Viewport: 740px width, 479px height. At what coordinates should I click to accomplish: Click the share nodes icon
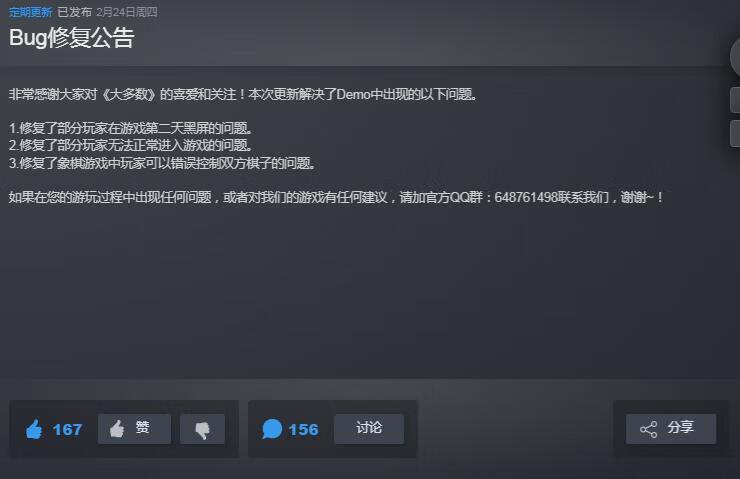(648, 429)
